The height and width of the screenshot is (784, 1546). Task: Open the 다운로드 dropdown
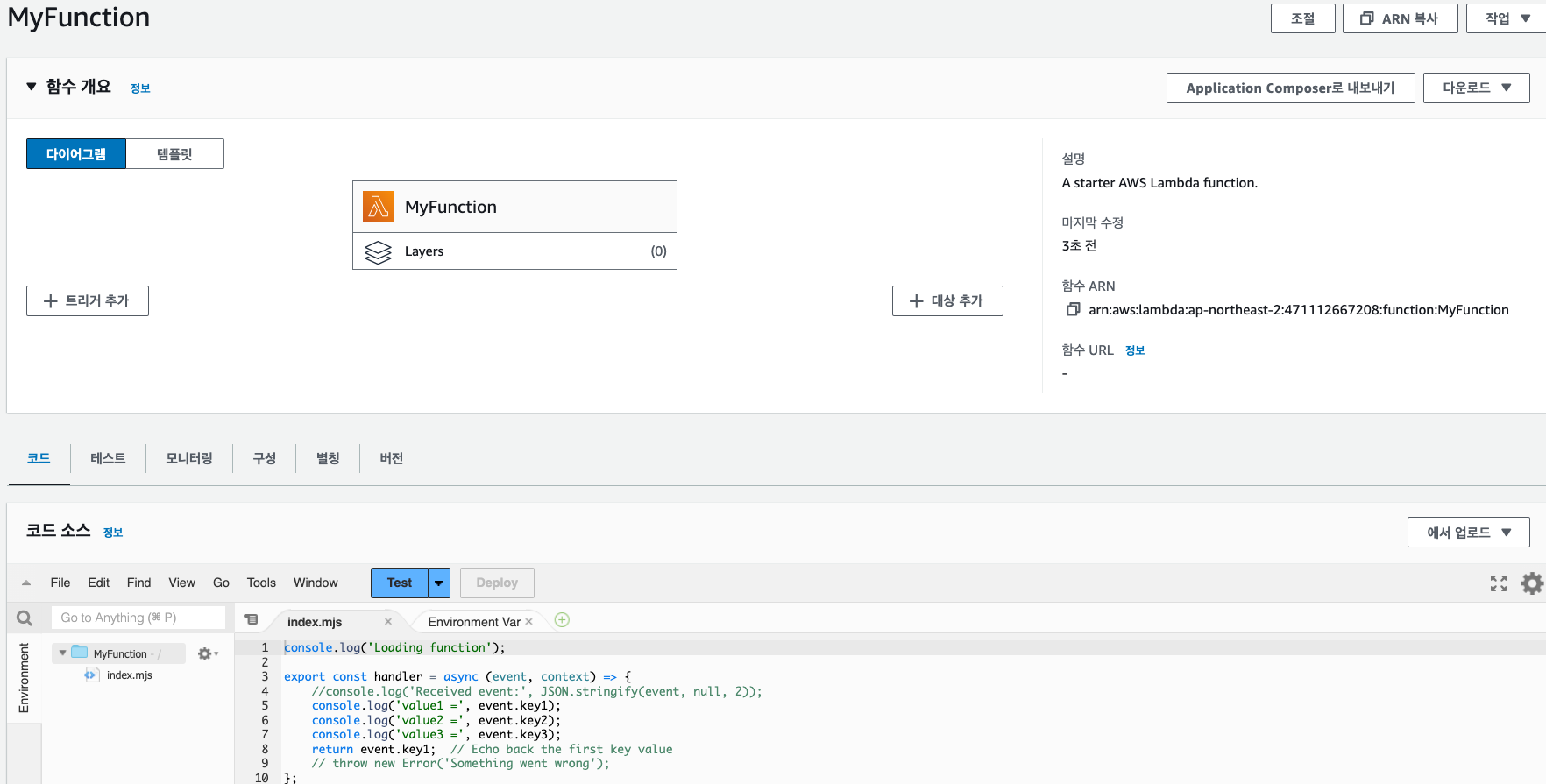tap(1477, 88)
